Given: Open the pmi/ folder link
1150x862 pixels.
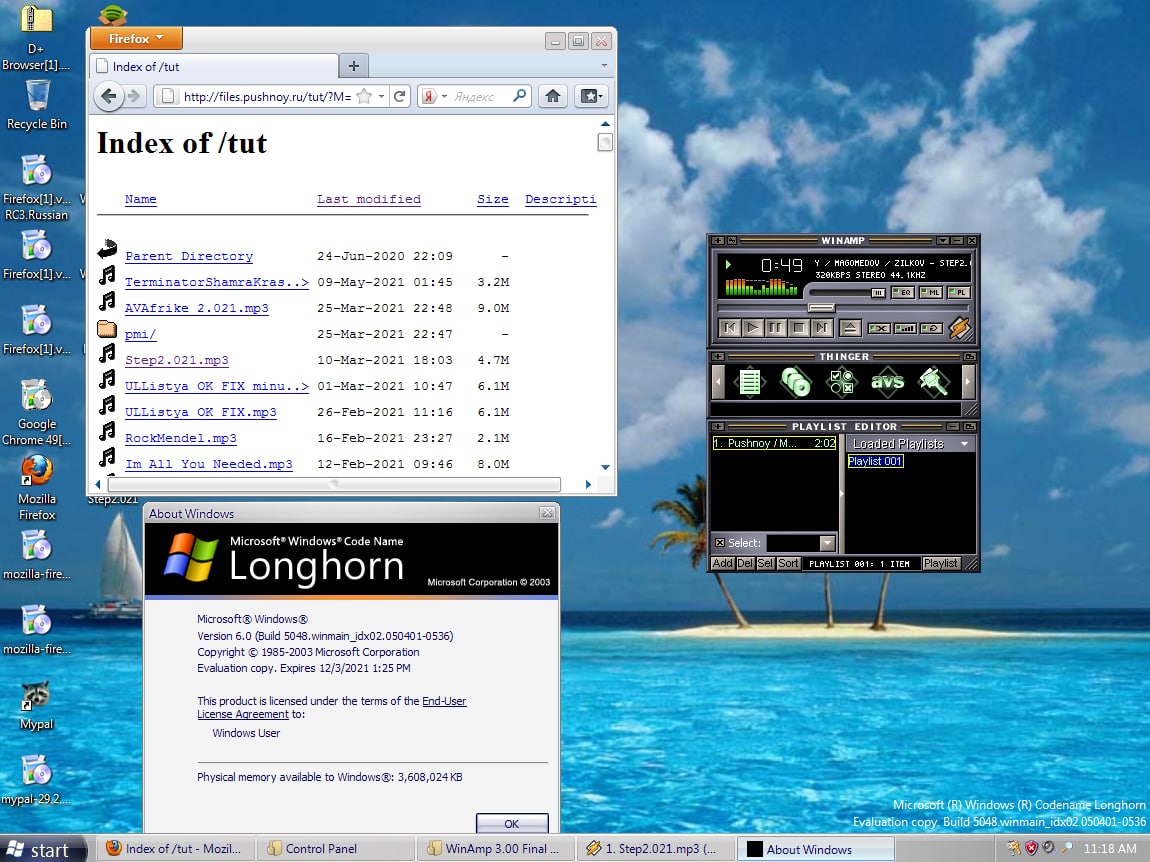Looking at the screenshot, I should pos(140,334).
